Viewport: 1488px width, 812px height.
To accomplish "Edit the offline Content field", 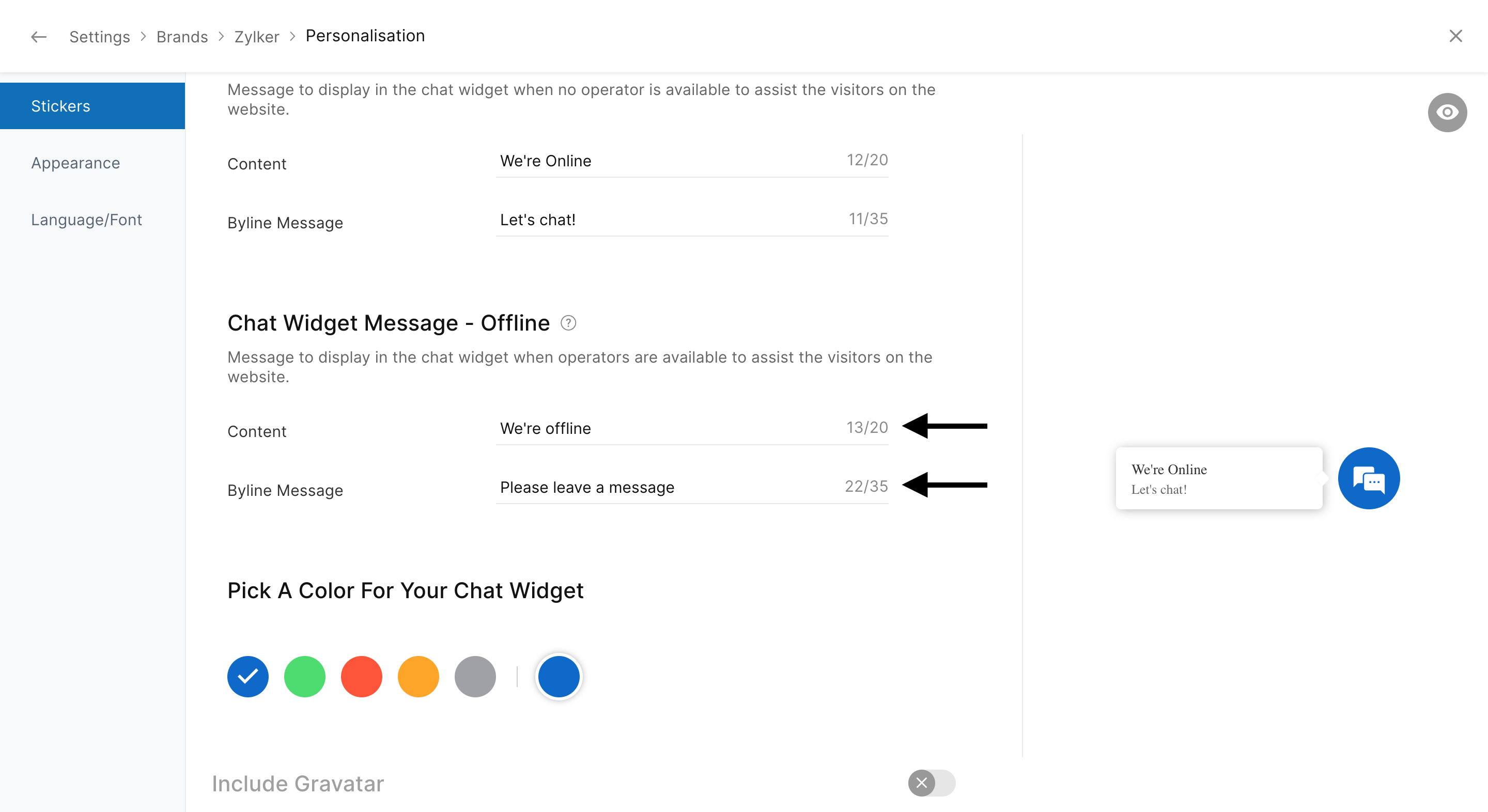I will point(664,429).
